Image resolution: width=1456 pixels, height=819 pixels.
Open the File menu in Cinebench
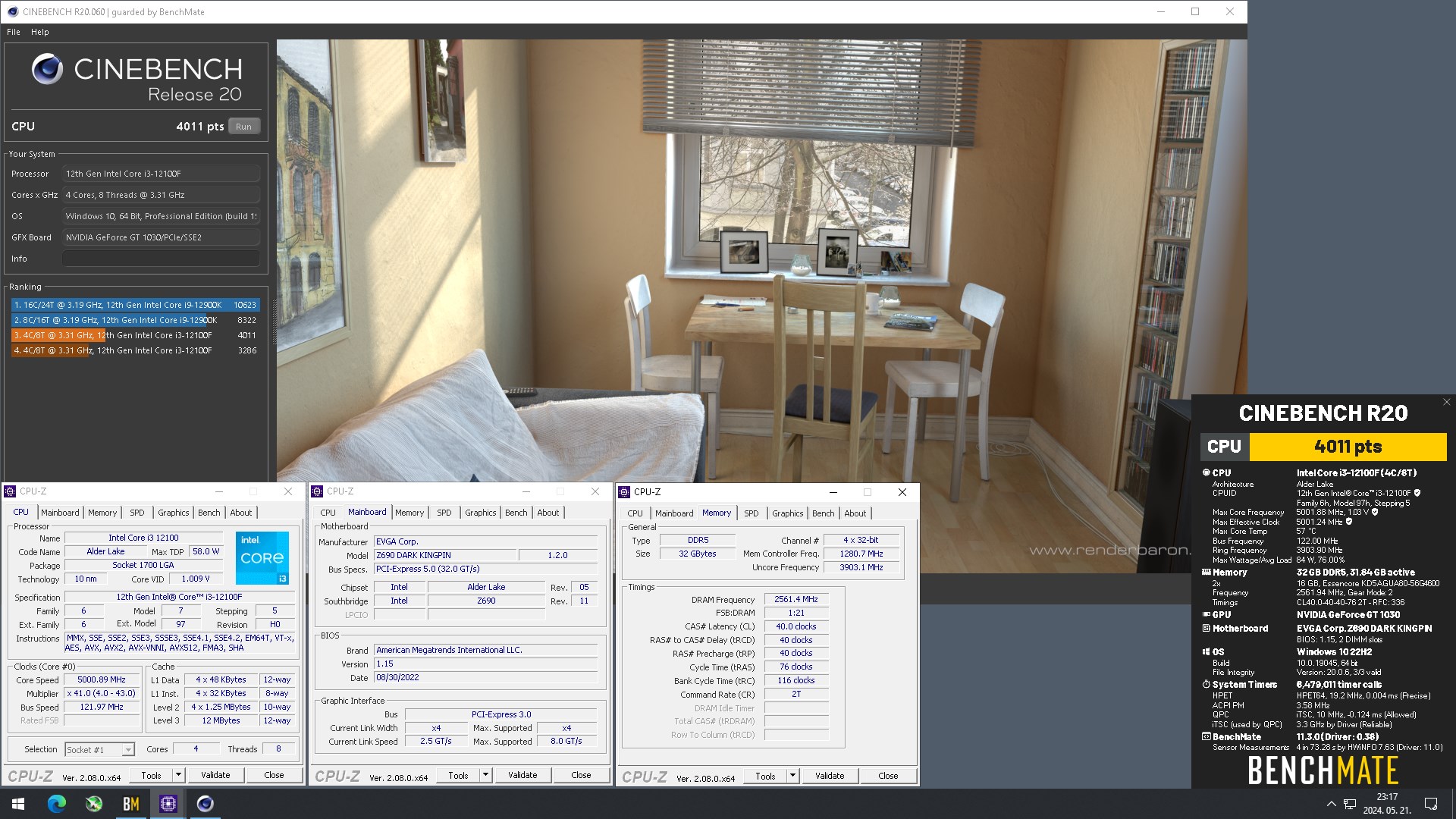pos(14,32)
